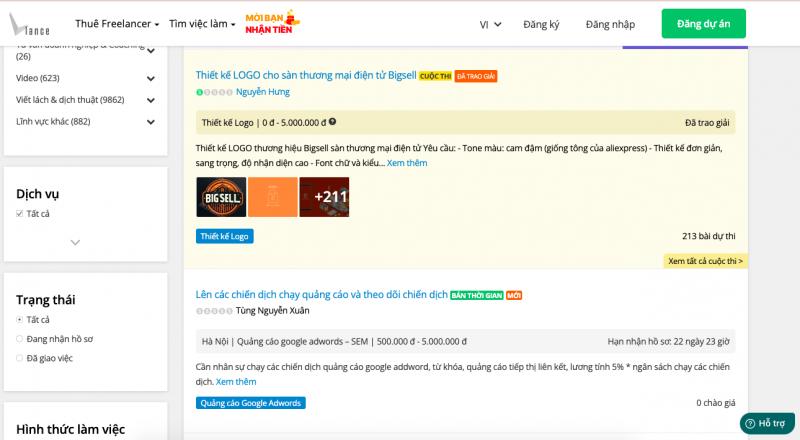Click the help icon next to the 5.000.000 đ budget
The width and height of the screenshot is (800, 440).
click(333, 121)
